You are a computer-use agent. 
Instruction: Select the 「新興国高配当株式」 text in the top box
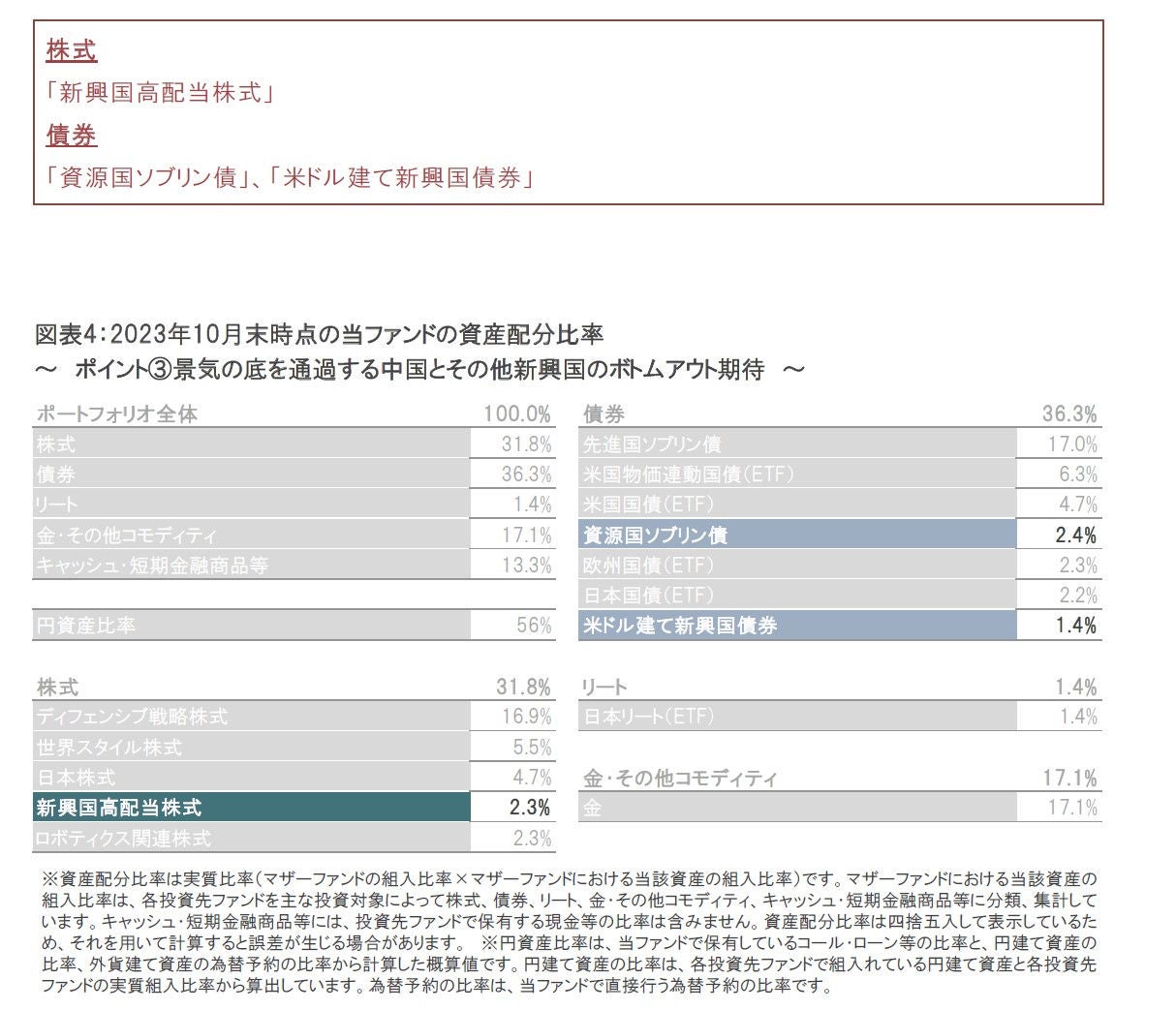click(x=161, y=93)
